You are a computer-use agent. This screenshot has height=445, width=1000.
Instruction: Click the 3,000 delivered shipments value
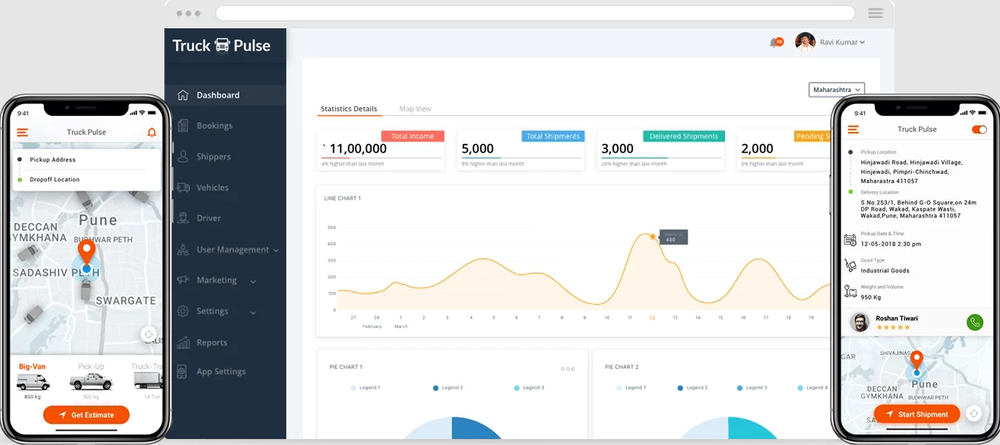617,149
